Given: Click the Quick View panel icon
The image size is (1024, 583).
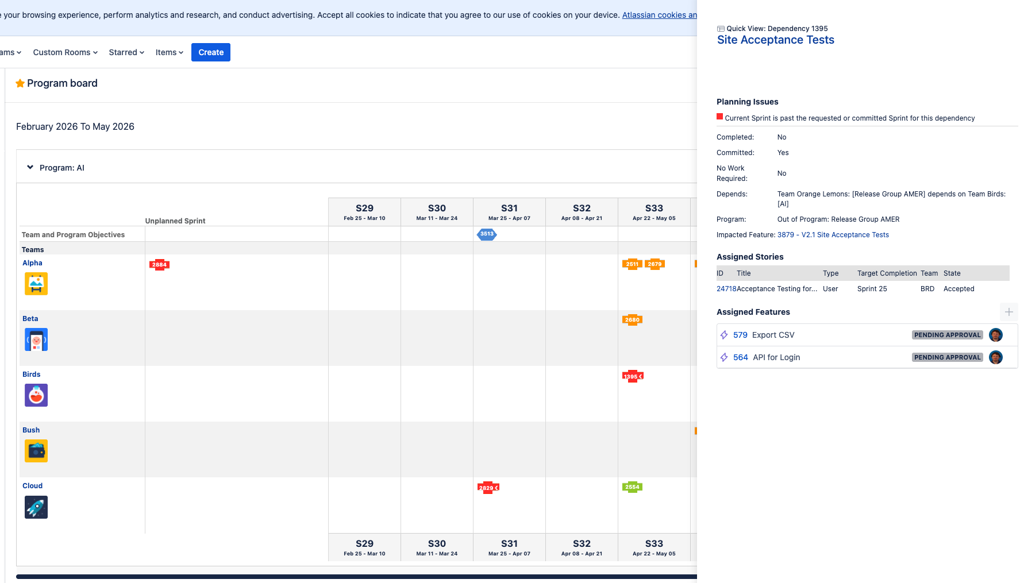Looking at the screenshot, I should [720, 29].
